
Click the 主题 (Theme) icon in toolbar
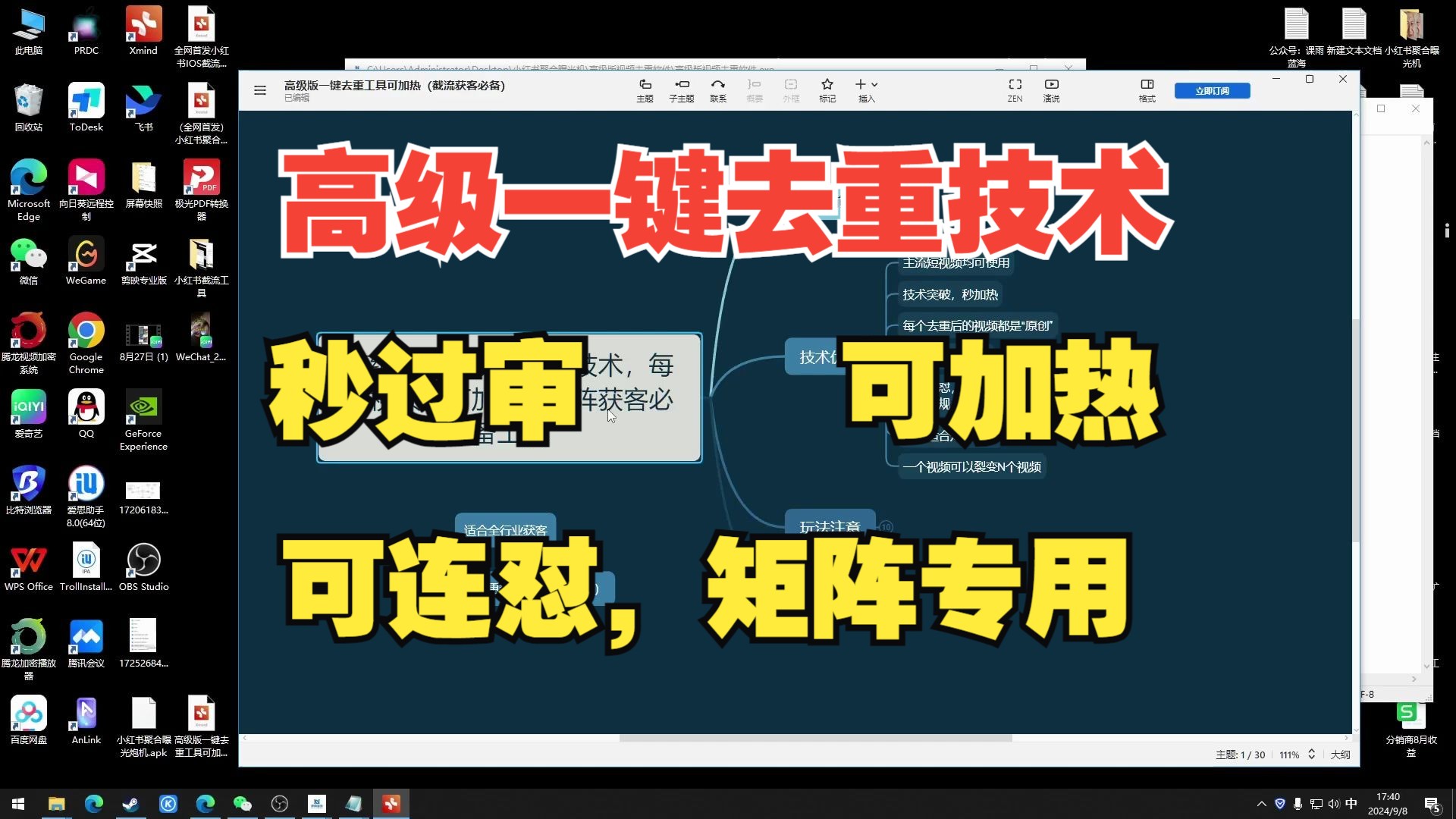tap(644, 89)
